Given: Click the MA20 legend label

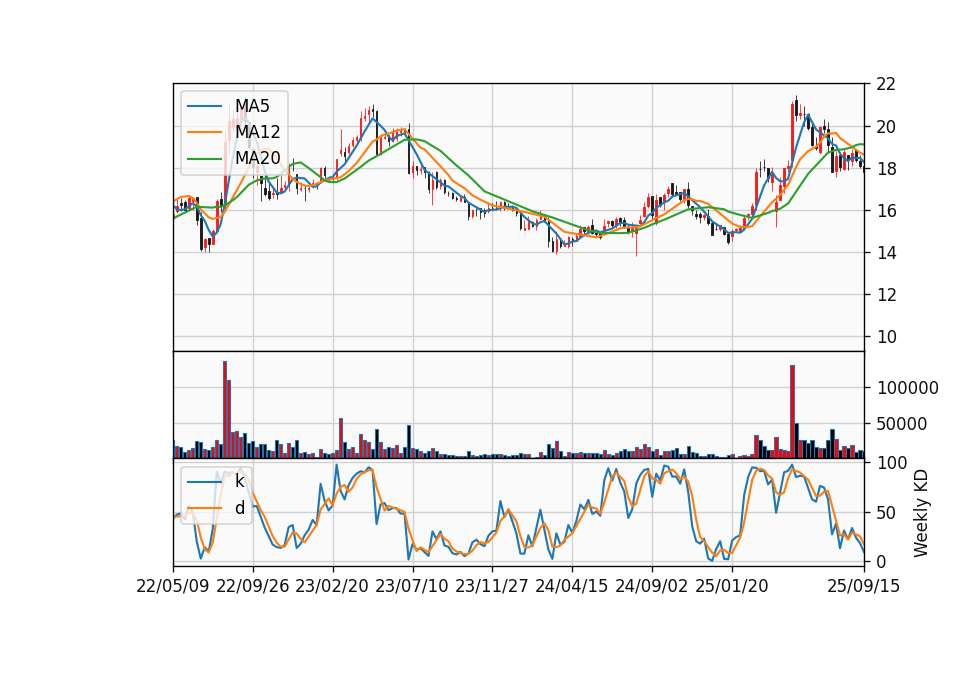Looking at the screenshot, I should (x=258, y=159).
